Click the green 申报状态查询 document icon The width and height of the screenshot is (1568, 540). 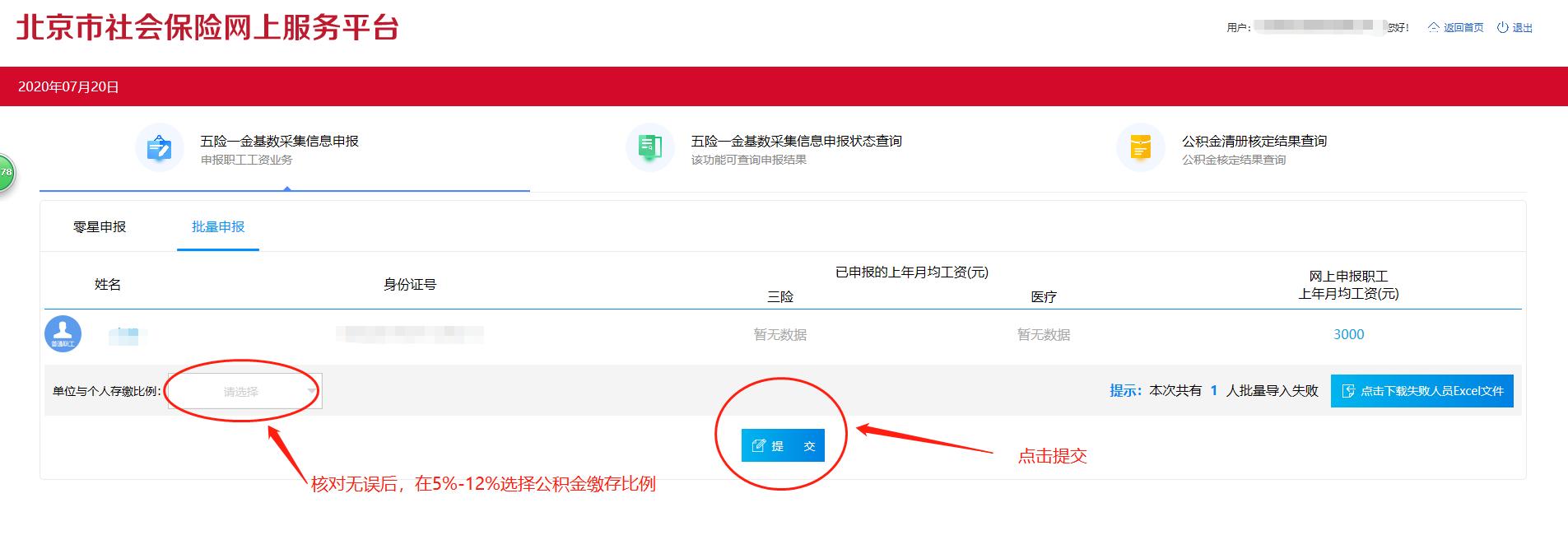[x=650, y=148]
